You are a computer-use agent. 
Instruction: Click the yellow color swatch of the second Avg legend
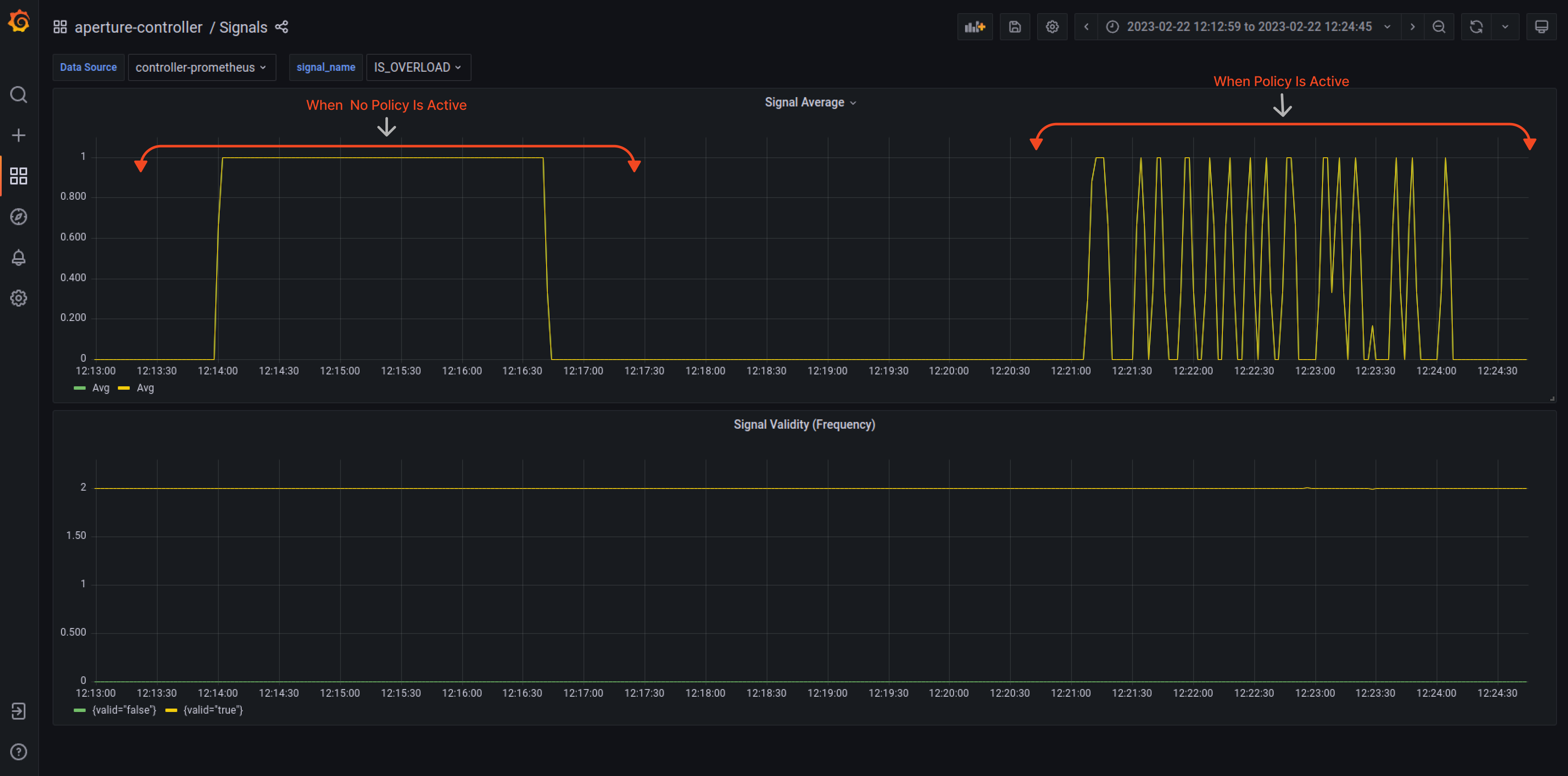click(124, 388)
